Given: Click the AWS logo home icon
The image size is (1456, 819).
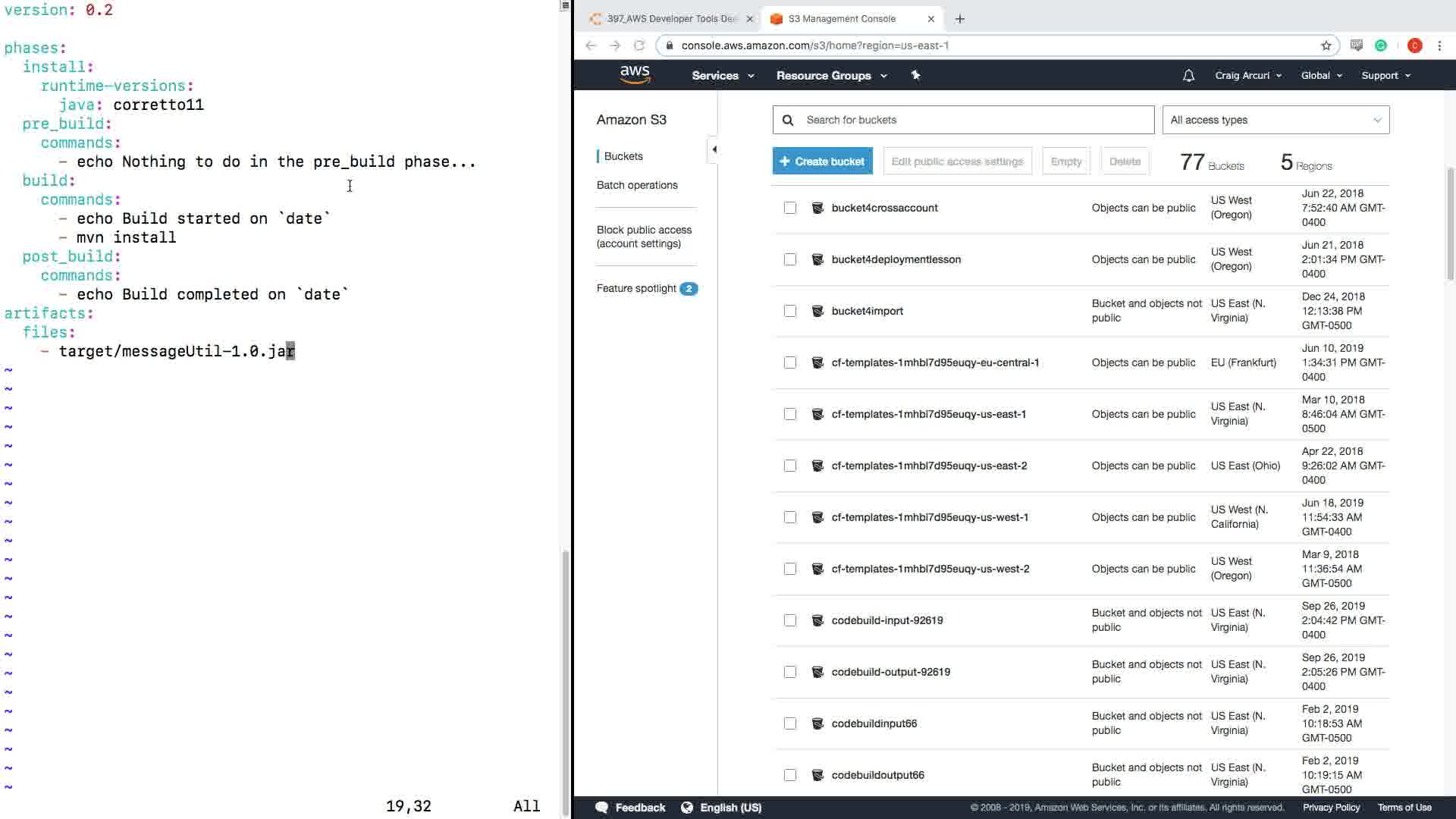Looking at the screenshot, I should (x=635, y=74).
